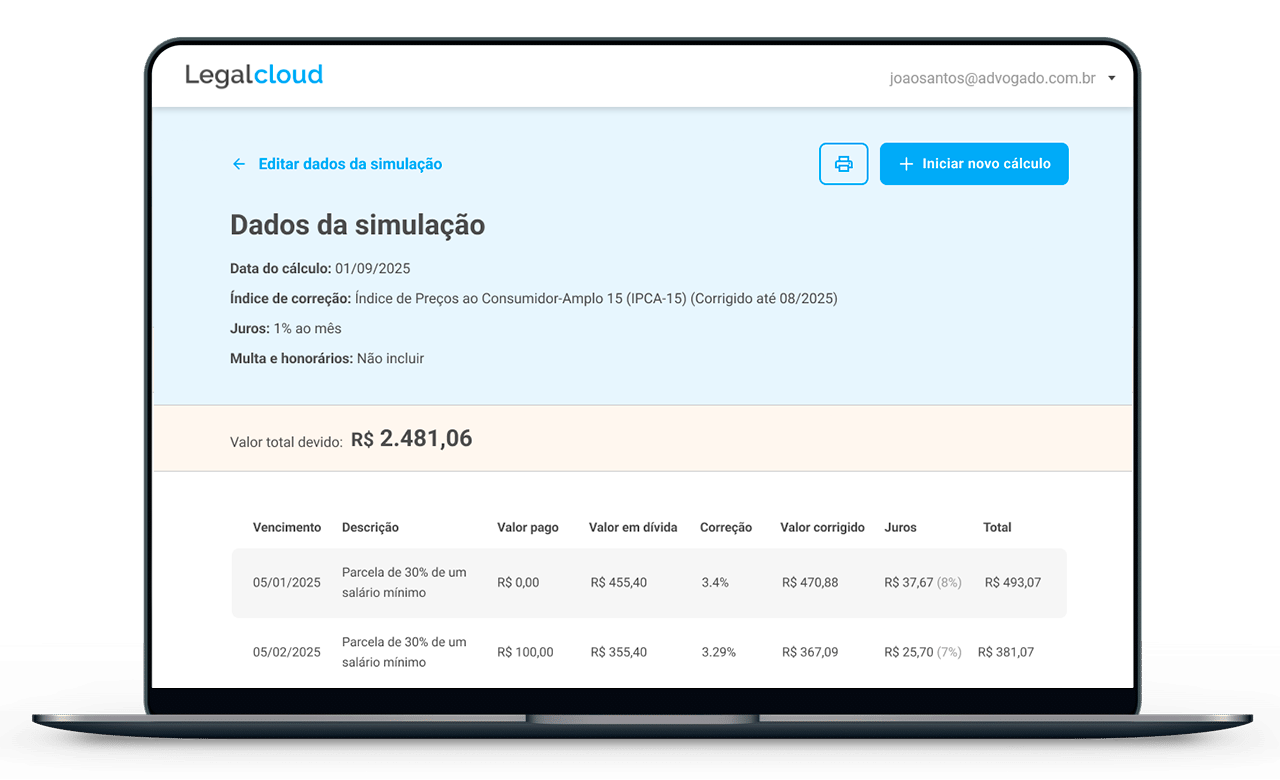1280x780 pixels.
Task: Click the Descrição column header
Action: (370, 527)
